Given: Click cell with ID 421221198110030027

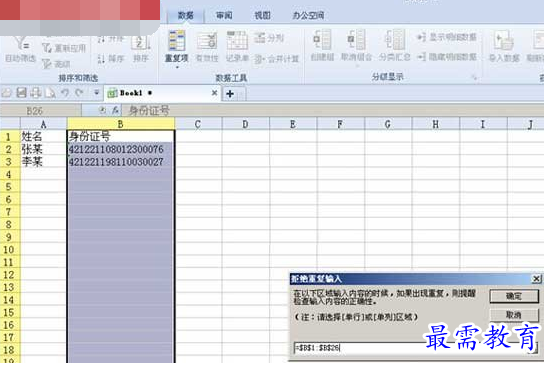Looking at the screenshot, I should pyautogui.click(x=120, y=161).
